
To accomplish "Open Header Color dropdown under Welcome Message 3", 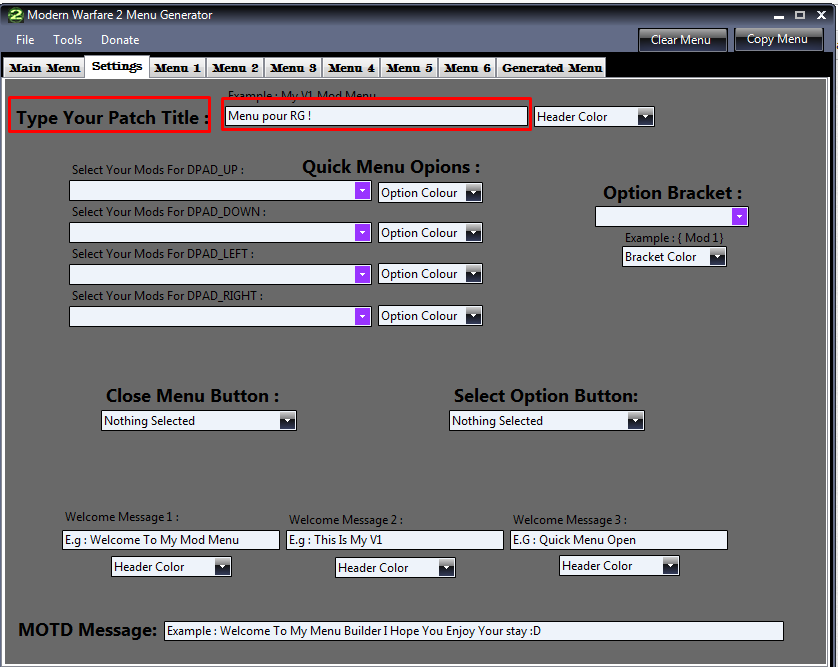I will [x=619, y=565].
